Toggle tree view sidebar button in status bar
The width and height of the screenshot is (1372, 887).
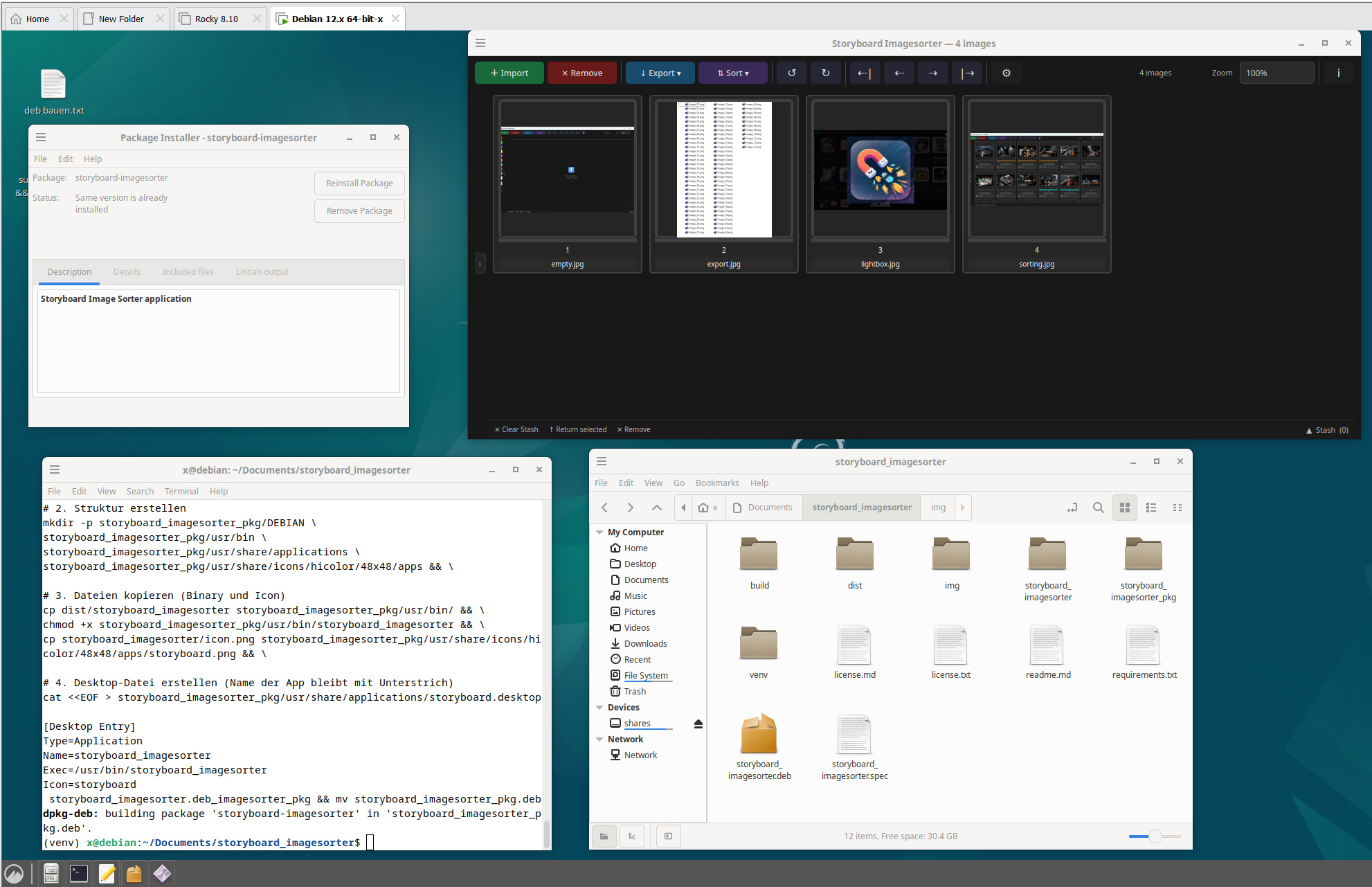[631, 836]
